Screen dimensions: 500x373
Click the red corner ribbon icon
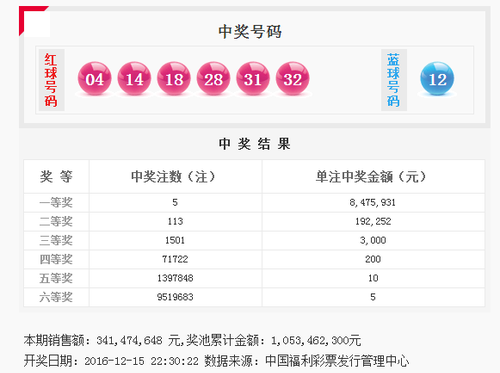(33, 21)
